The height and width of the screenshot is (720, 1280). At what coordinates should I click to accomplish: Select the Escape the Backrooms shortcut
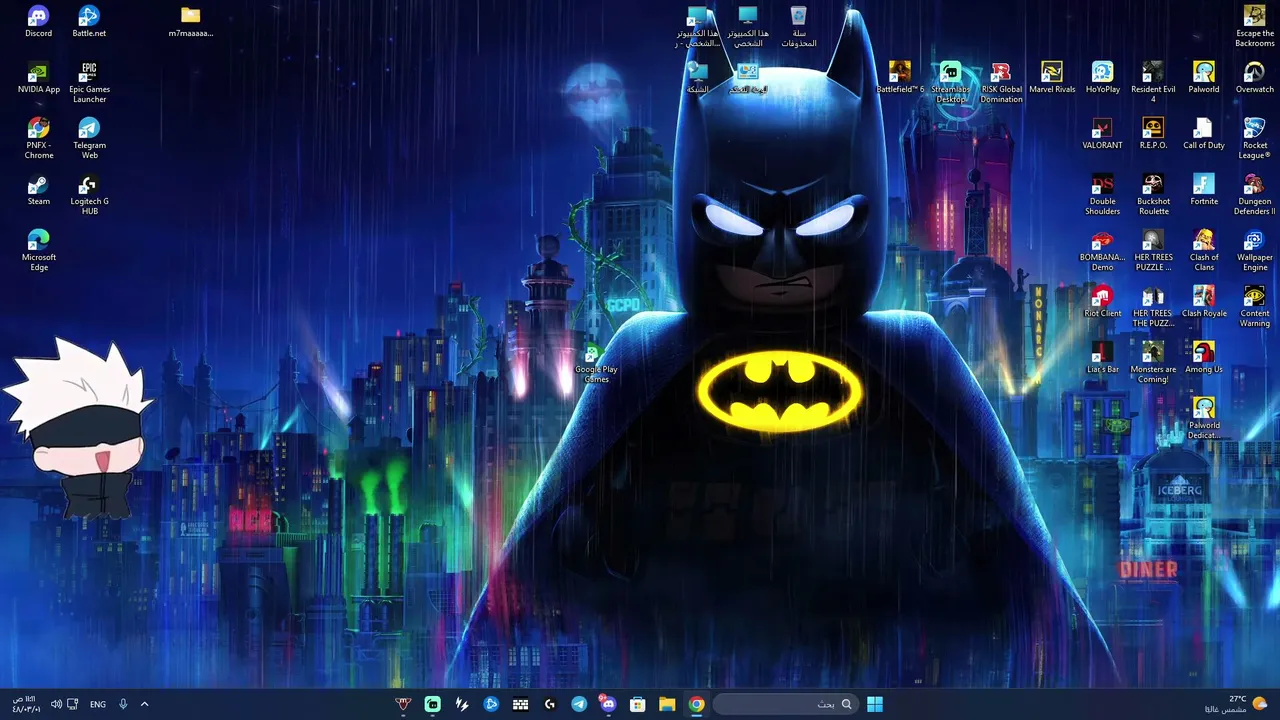1254,26
